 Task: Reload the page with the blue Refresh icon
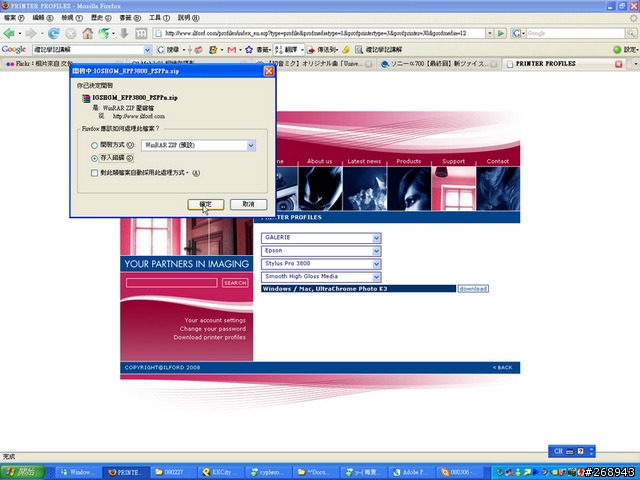(x=53, y=33)
